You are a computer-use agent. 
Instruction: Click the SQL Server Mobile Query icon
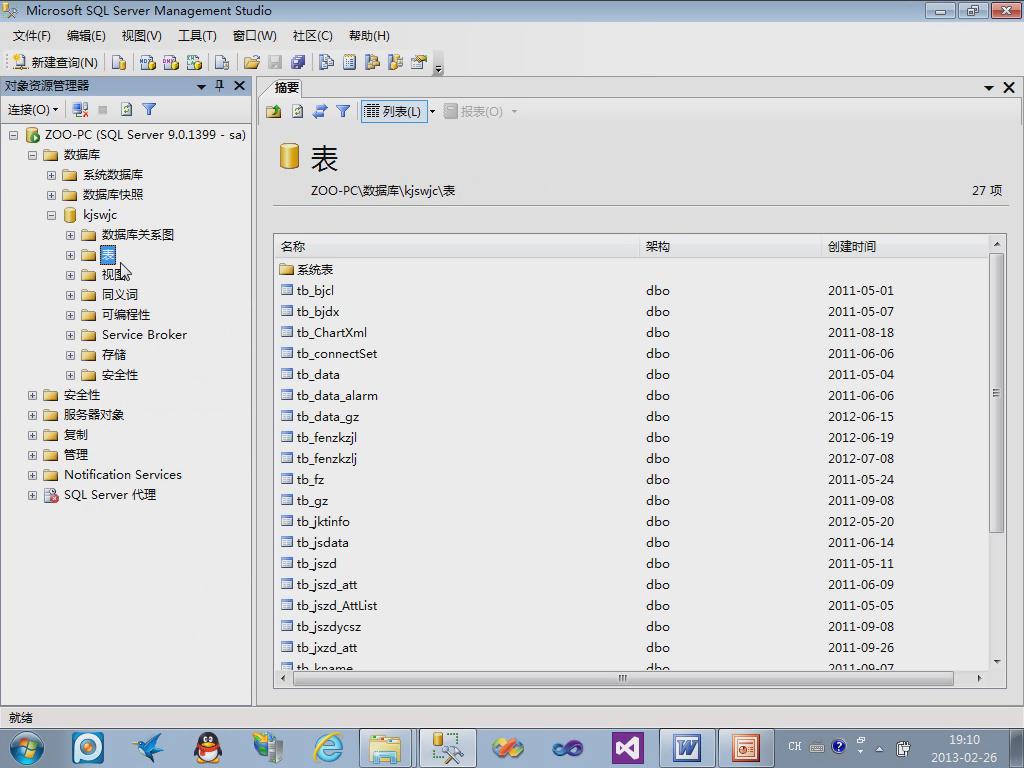(x=222, y=62)
